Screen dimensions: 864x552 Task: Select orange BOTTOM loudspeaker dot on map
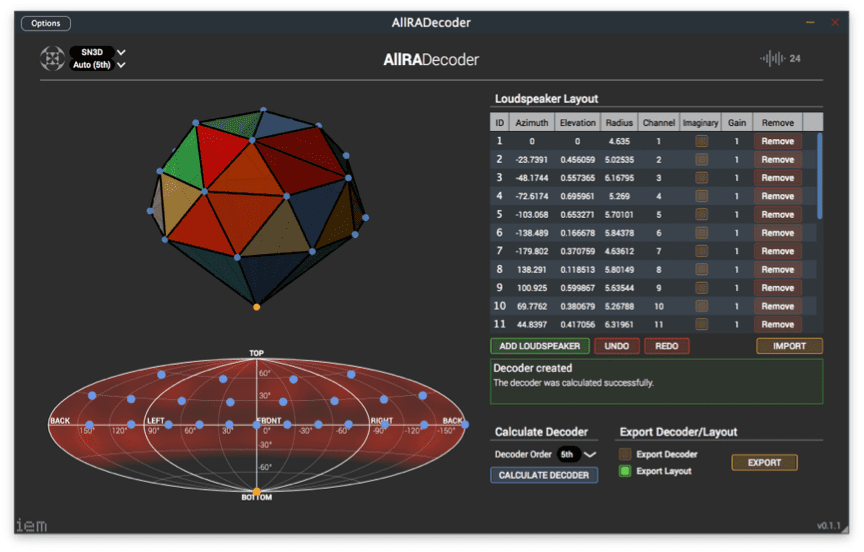(257, 491)
